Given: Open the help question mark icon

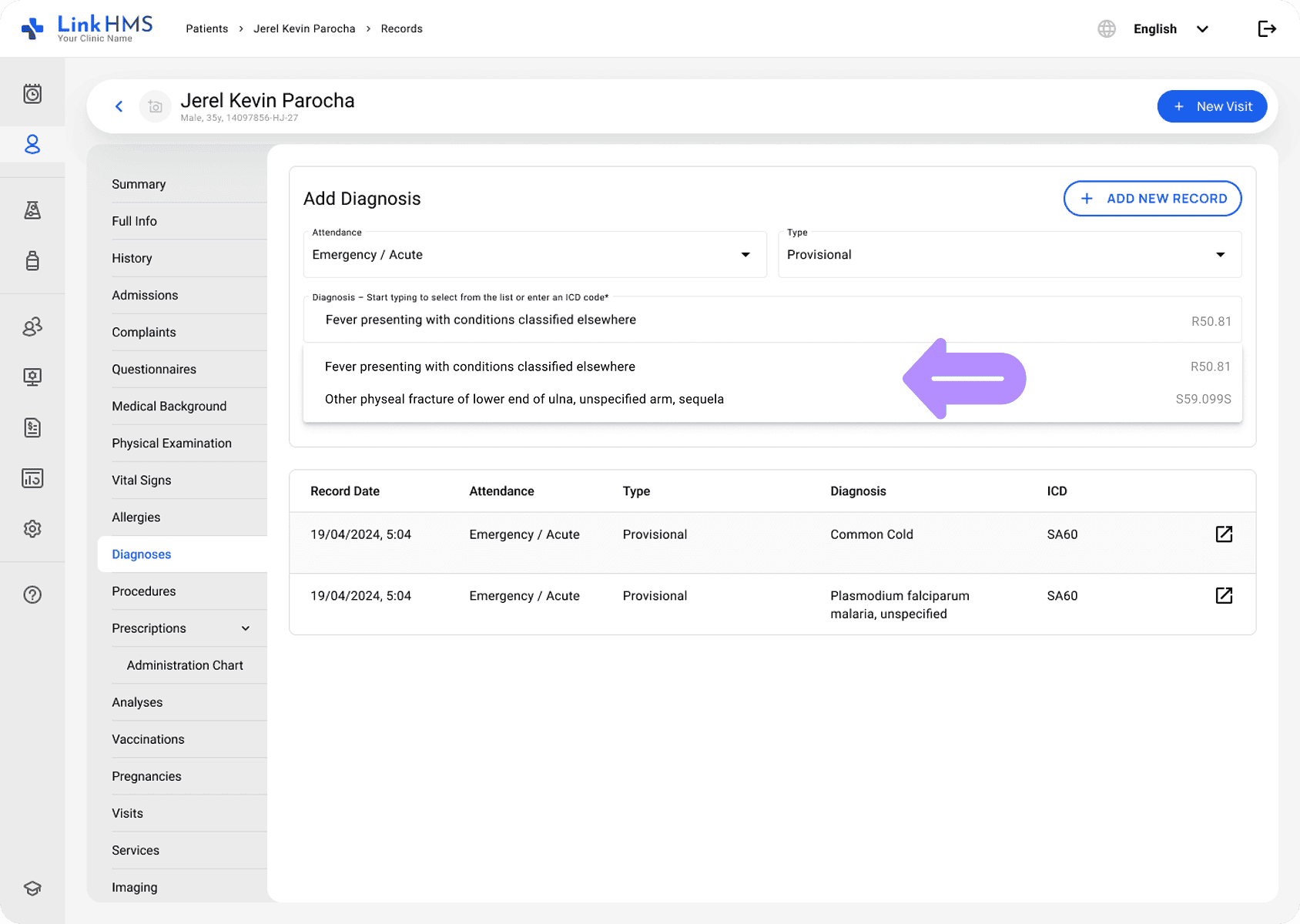Looking at the screenshot, I should [32, 594].
